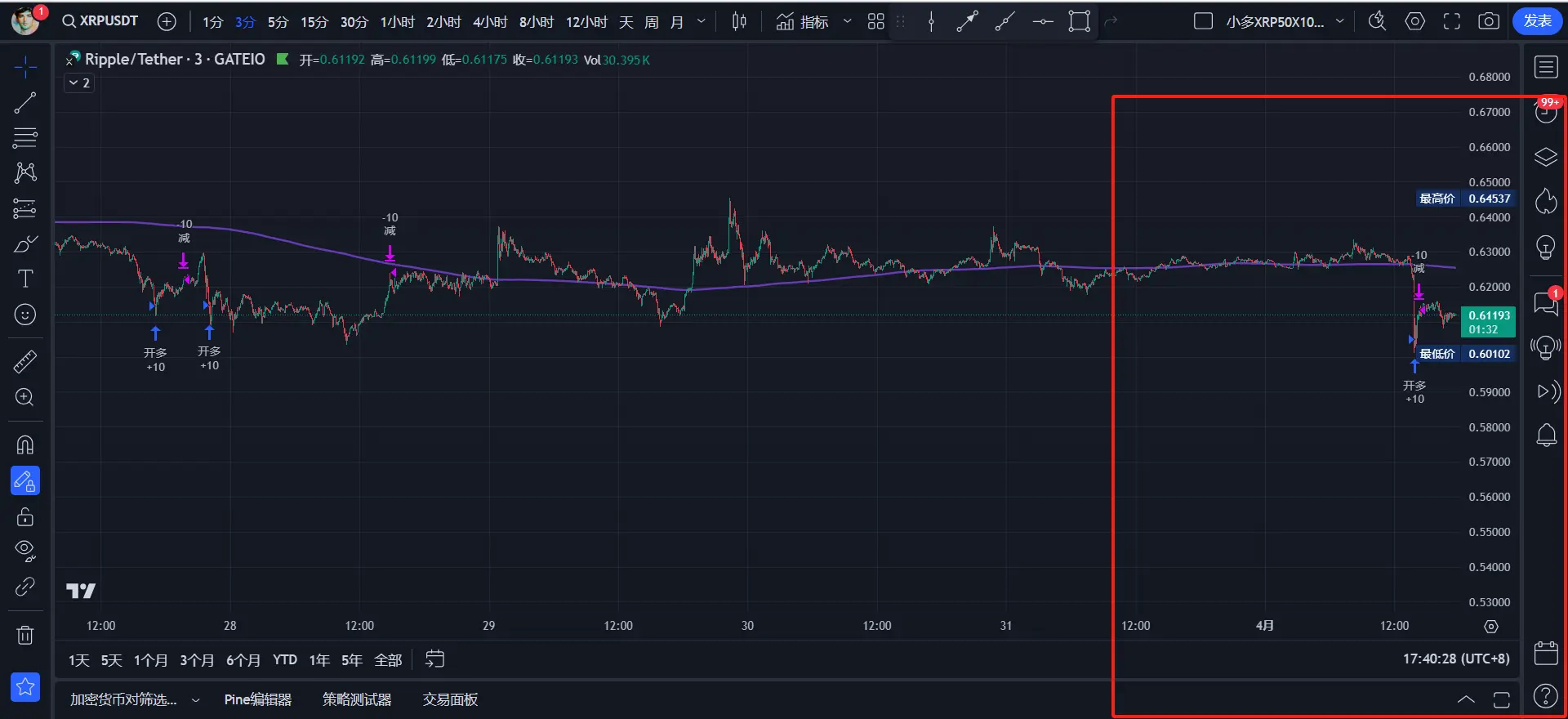Select the text annotation tool
This screenshot has width=1568, height=719.
25,279
